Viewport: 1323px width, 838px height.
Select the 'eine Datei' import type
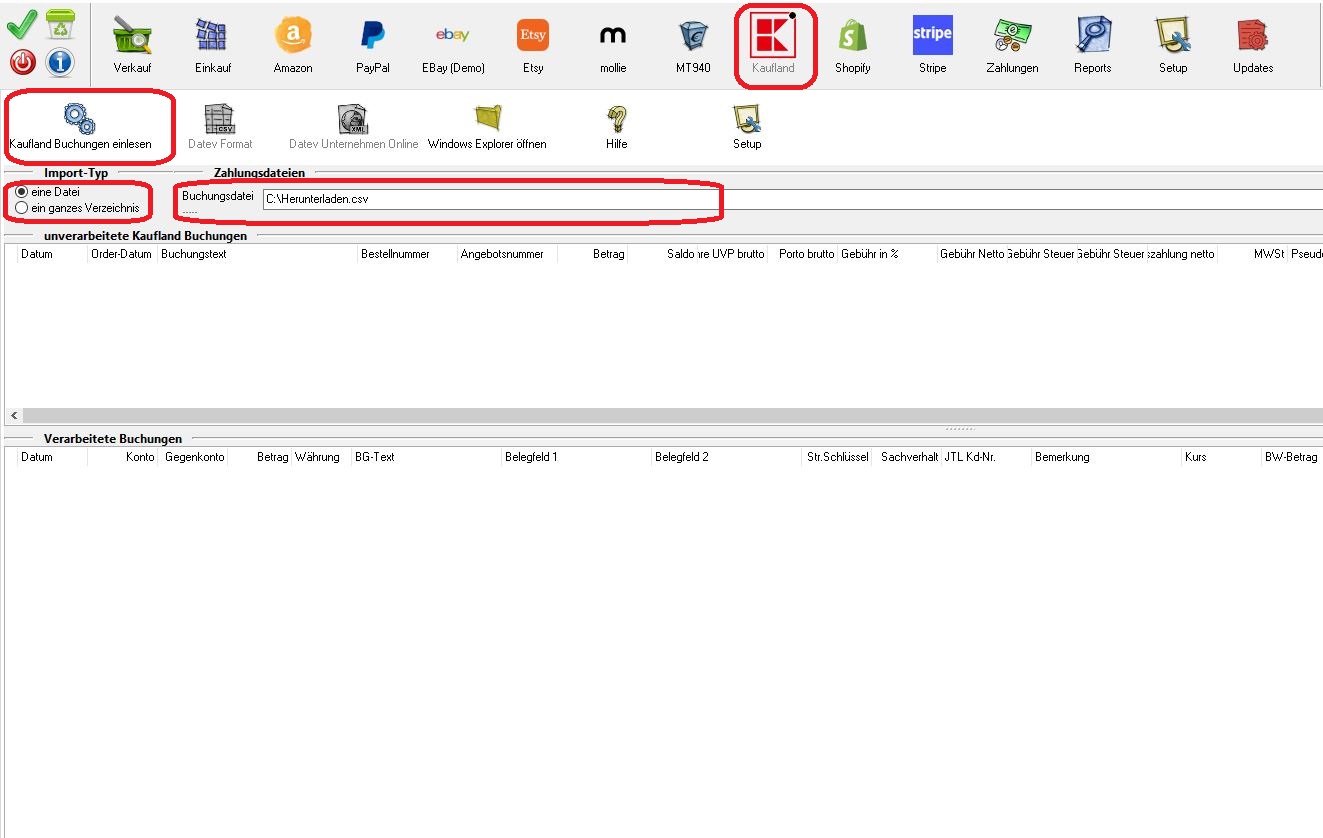pyautogui.click(x=22, y=191)
